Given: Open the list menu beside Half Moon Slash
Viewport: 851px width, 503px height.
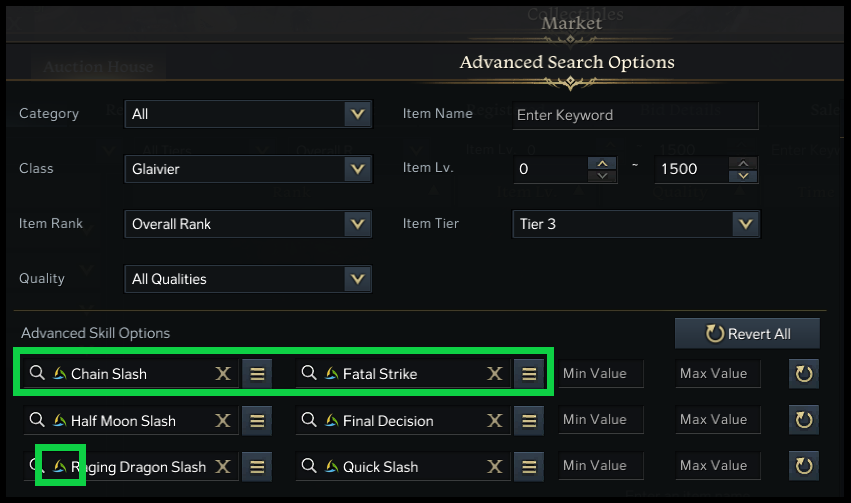Looking at the screenshot, I should [257, 421].
